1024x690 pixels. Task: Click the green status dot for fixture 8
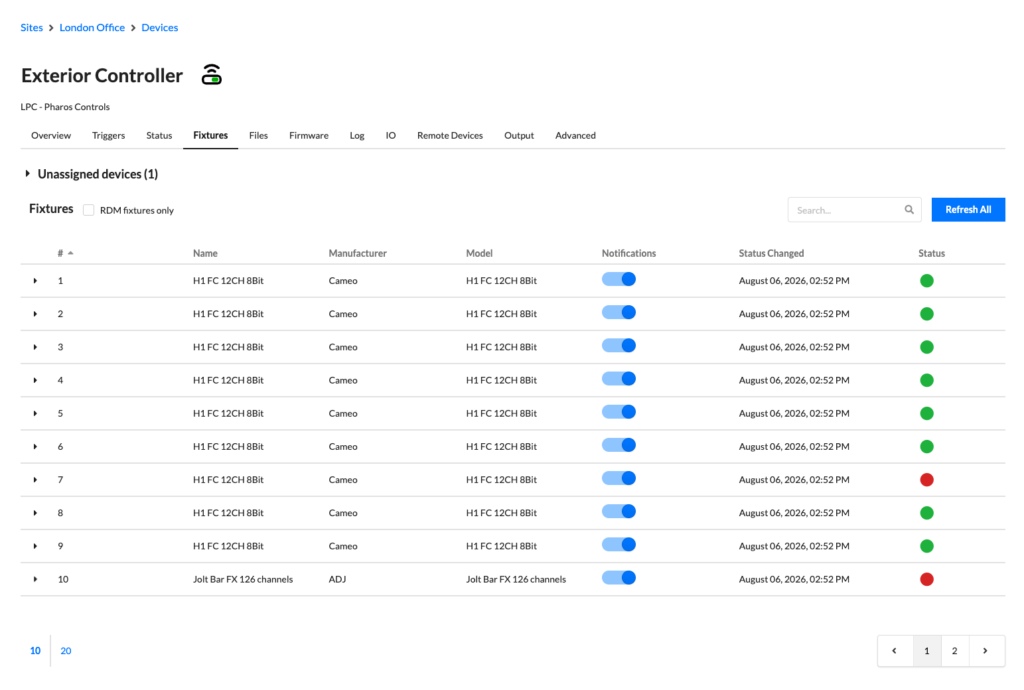(x=926, y=513)
